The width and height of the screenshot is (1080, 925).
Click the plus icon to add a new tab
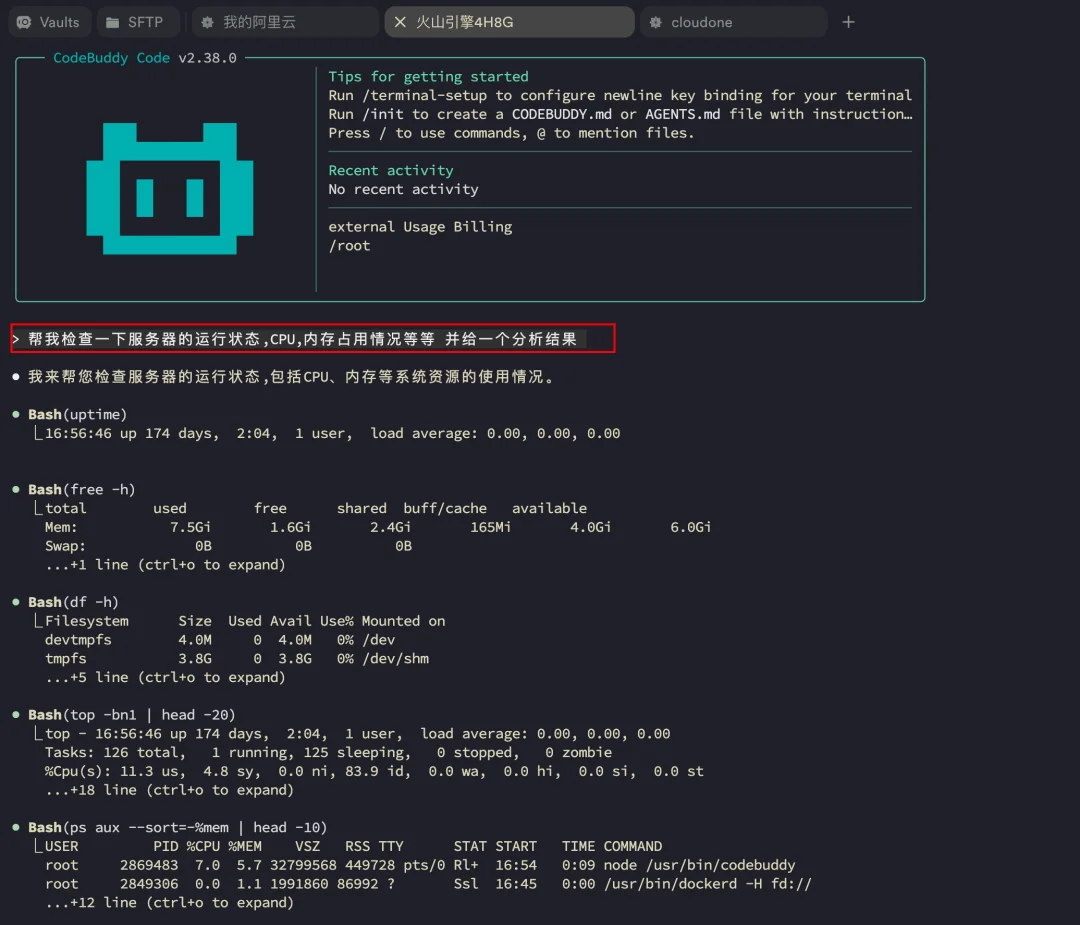coord(848,22)
